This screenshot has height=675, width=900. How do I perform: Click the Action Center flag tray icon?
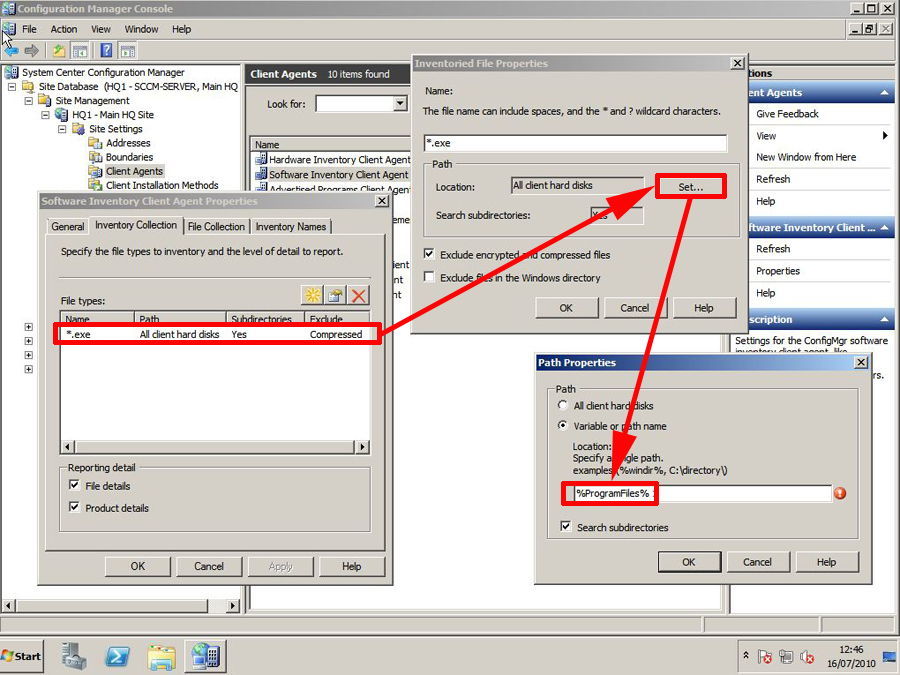(765, 657)
